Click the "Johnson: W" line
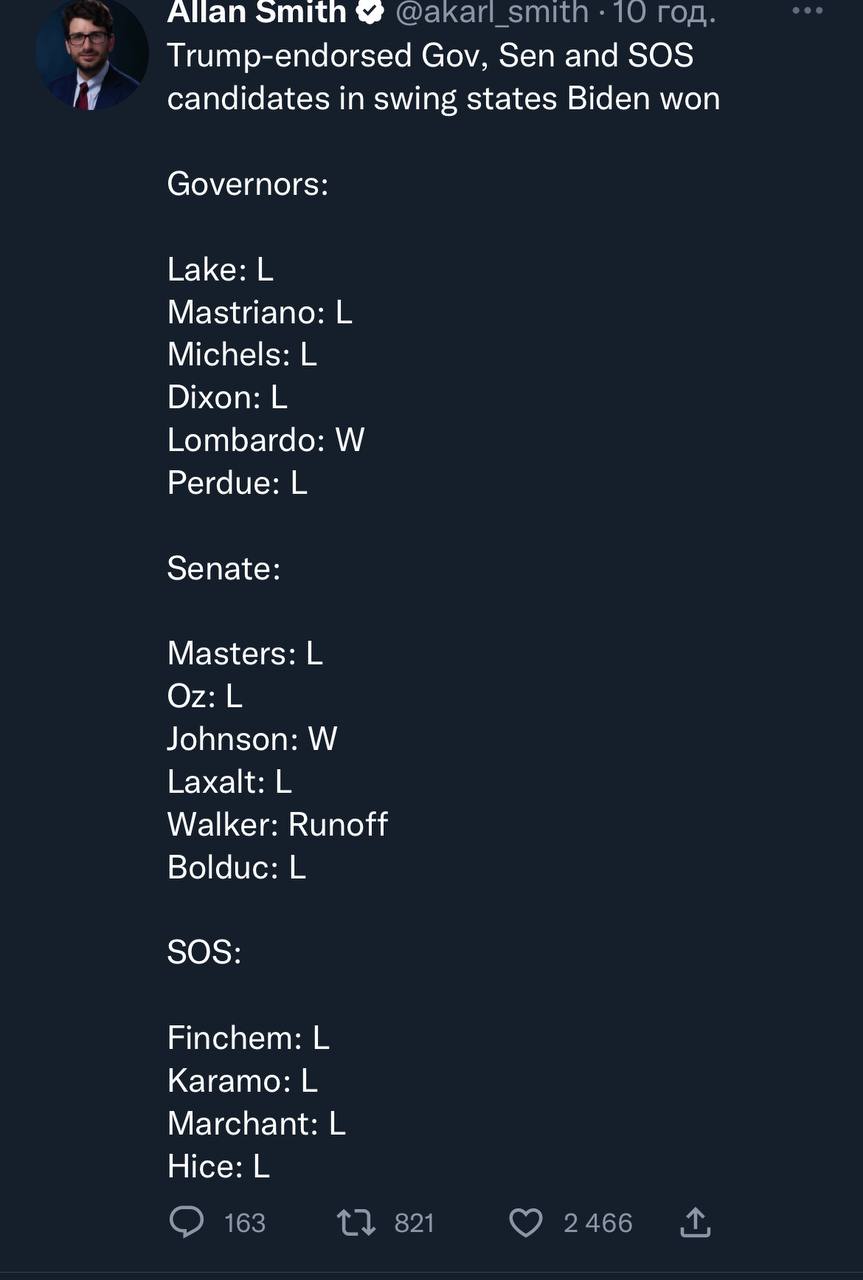The width and height of the screenshot is (863, 1280). (x=252, y=739)
